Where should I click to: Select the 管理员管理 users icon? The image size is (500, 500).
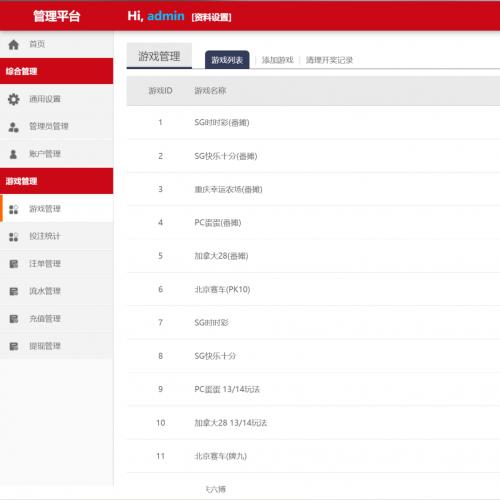click(14, 127)
